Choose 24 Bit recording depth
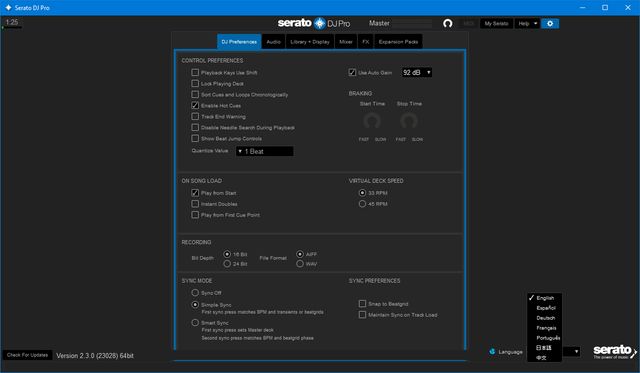Image resolution: width=640 pixels, height=373 pixels. coord(227,264)
